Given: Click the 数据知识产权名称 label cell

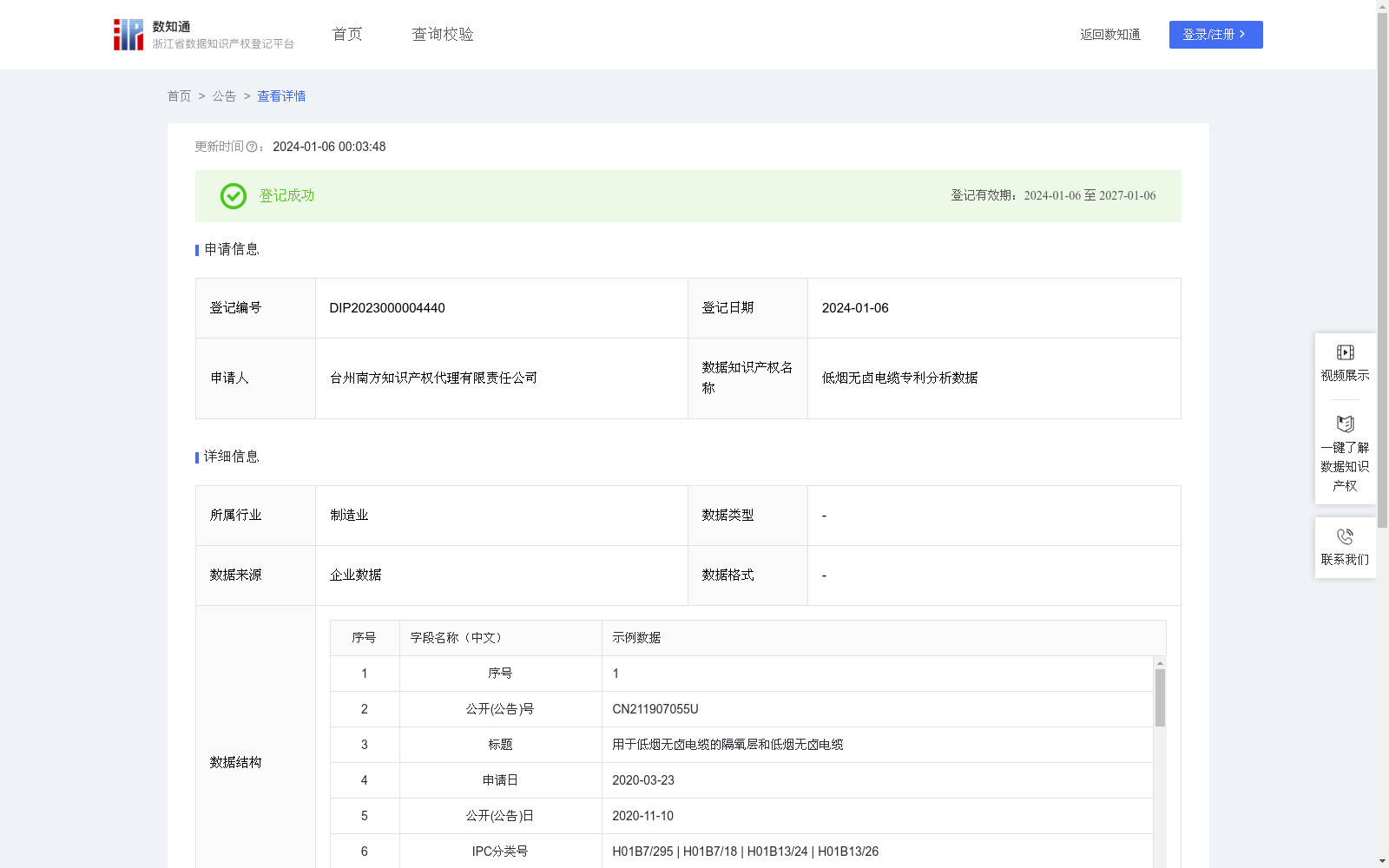Looking at the screenshot, I should 747,378.
